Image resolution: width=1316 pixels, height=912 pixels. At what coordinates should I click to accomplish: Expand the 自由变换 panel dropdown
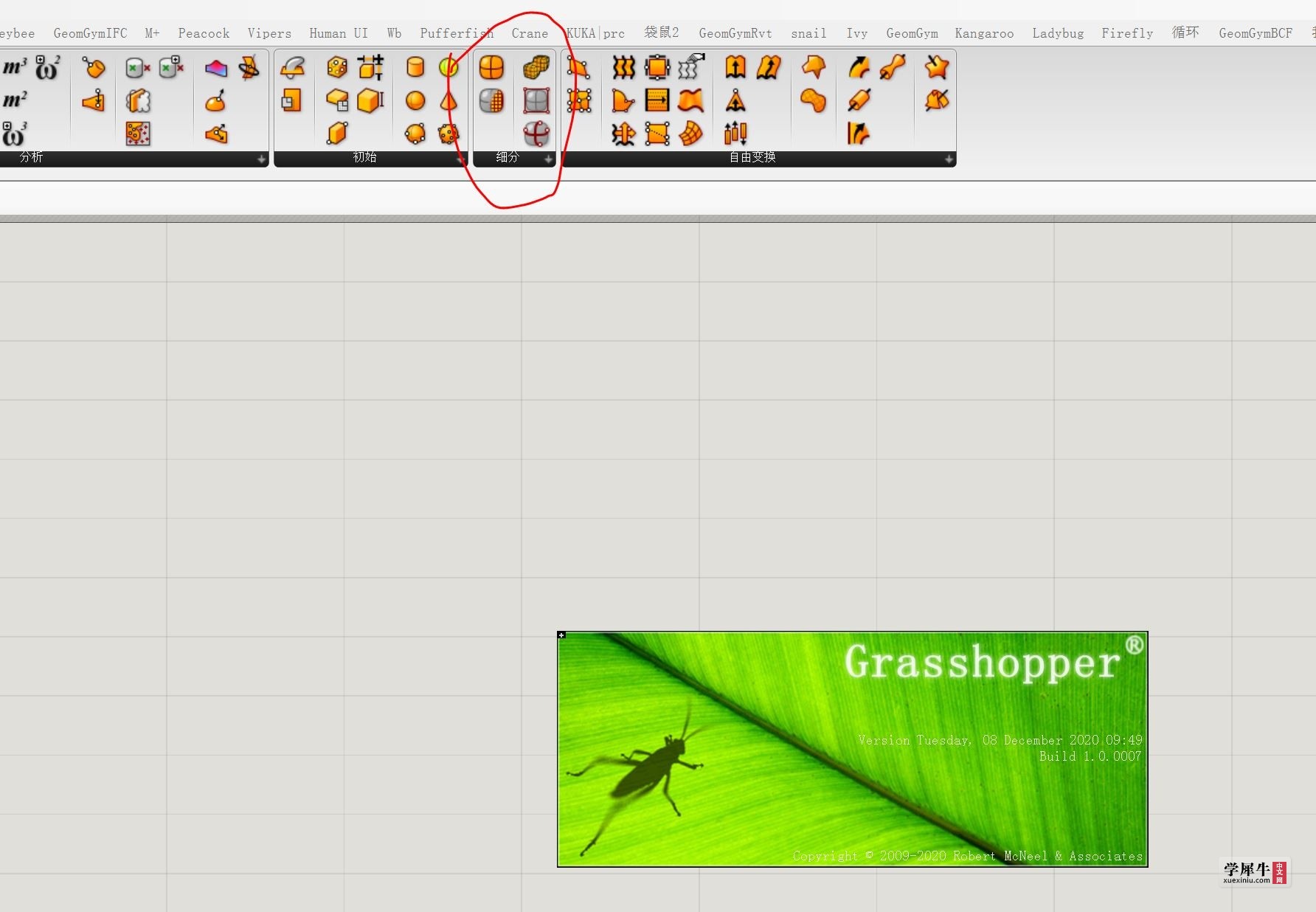point(949,159)
